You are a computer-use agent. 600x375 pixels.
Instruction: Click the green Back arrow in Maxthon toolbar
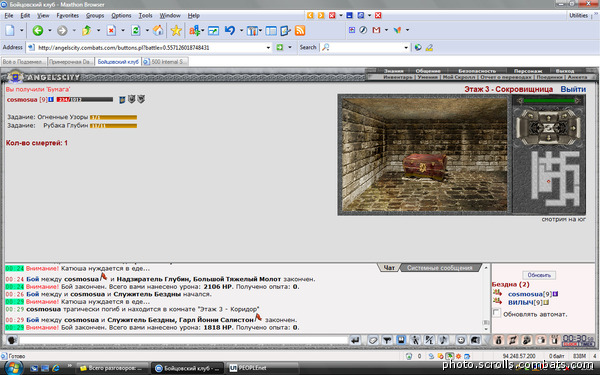pos(38,30)
